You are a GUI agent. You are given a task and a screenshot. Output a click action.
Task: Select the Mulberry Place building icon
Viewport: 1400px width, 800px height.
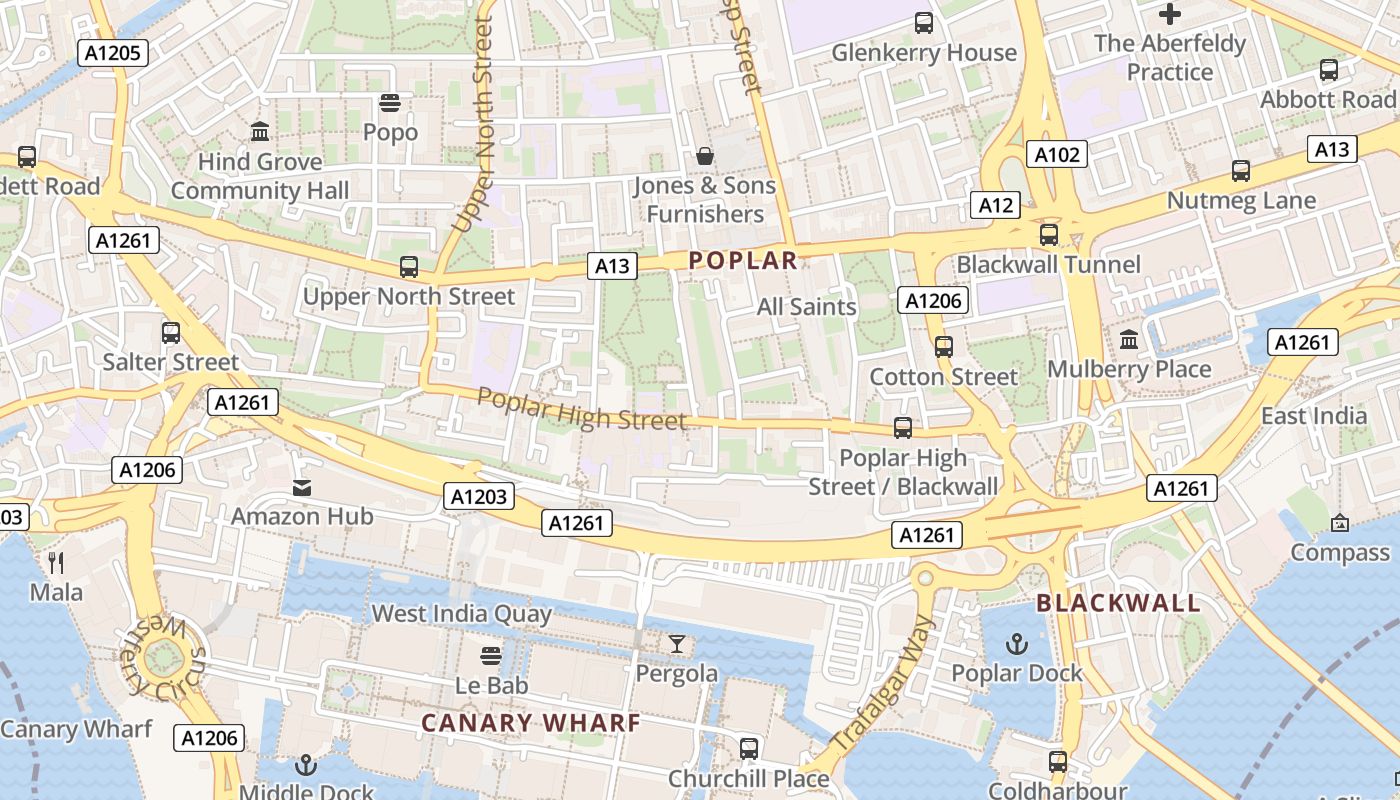tap(1129, 340)
